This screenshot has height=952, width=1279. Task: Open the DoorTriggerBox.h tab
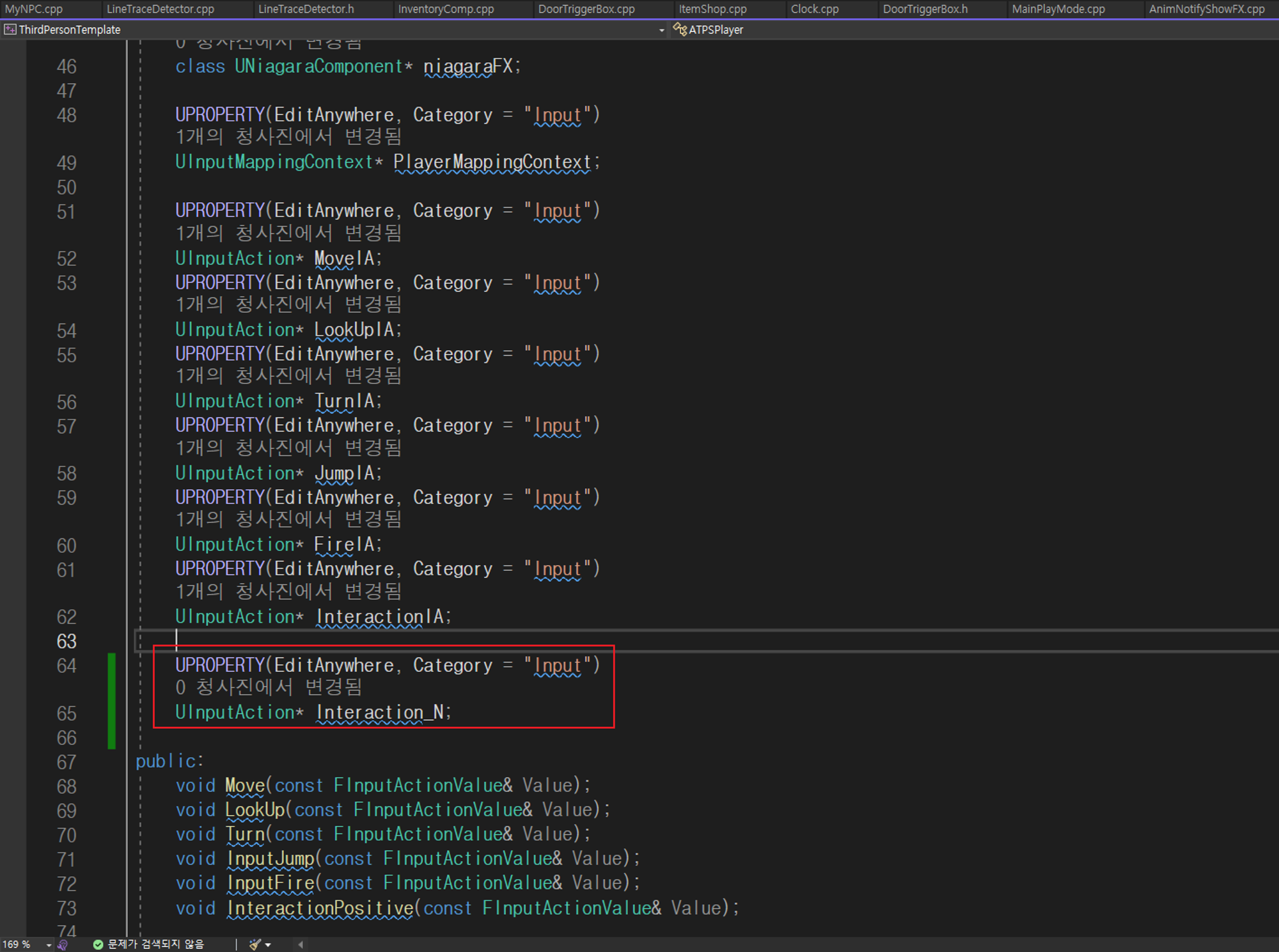pos(925,9)
